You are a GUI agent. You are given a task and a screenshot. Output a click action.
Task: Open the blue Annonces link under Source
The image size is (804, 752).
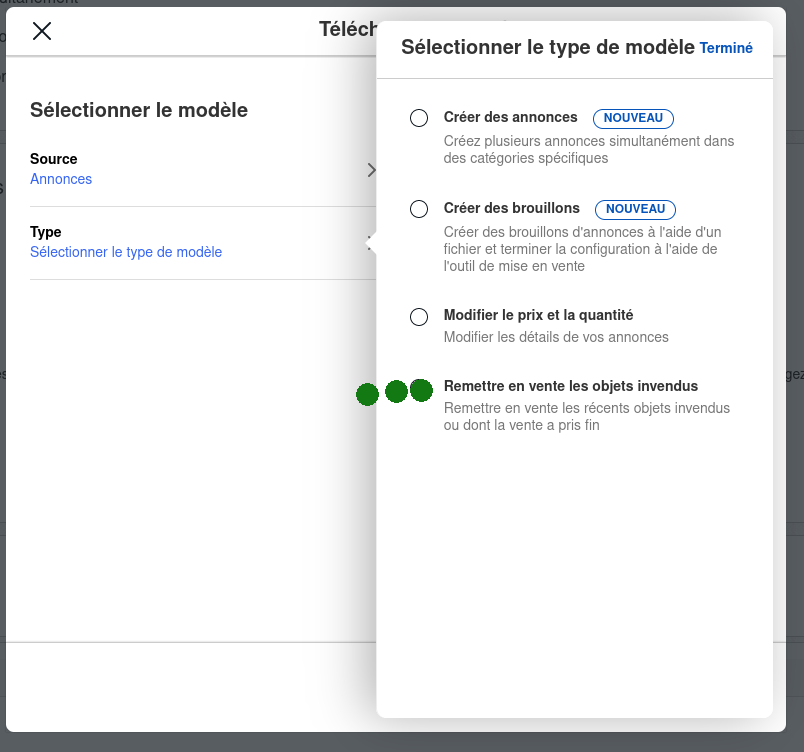[61, 179]
